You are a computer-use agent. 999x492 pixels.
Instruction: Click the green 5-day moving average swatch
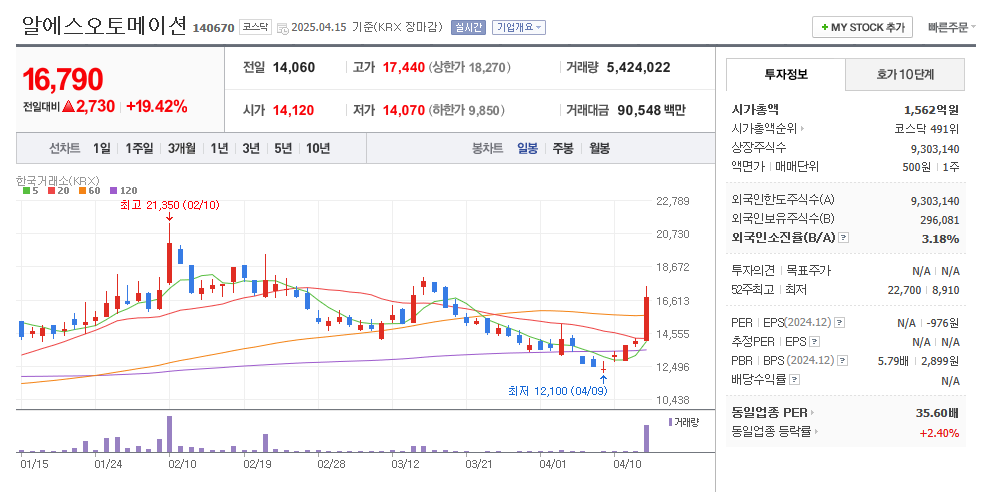(x=25, y=191)
